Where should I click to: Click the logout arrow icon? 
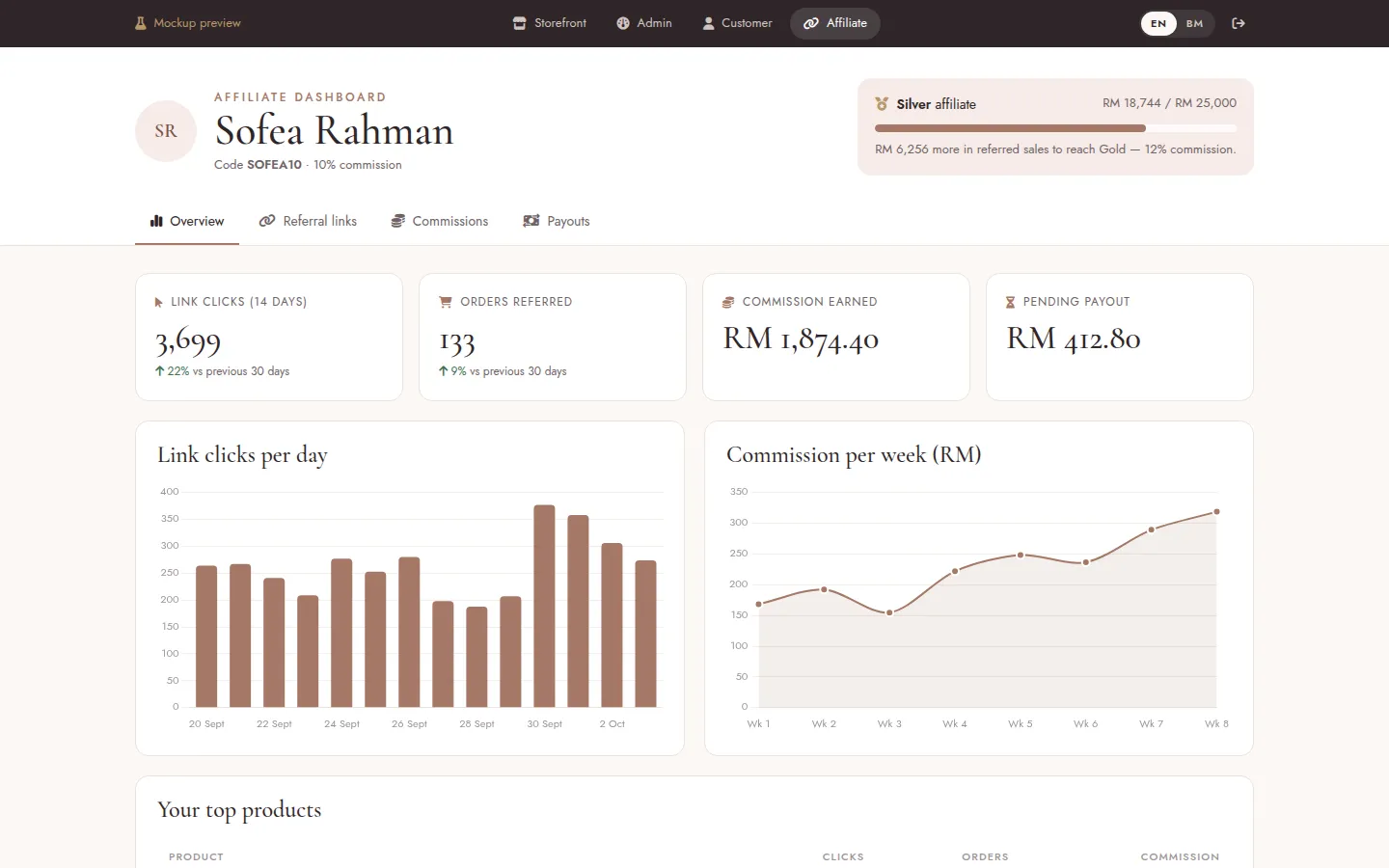[x=1239, y=23]
